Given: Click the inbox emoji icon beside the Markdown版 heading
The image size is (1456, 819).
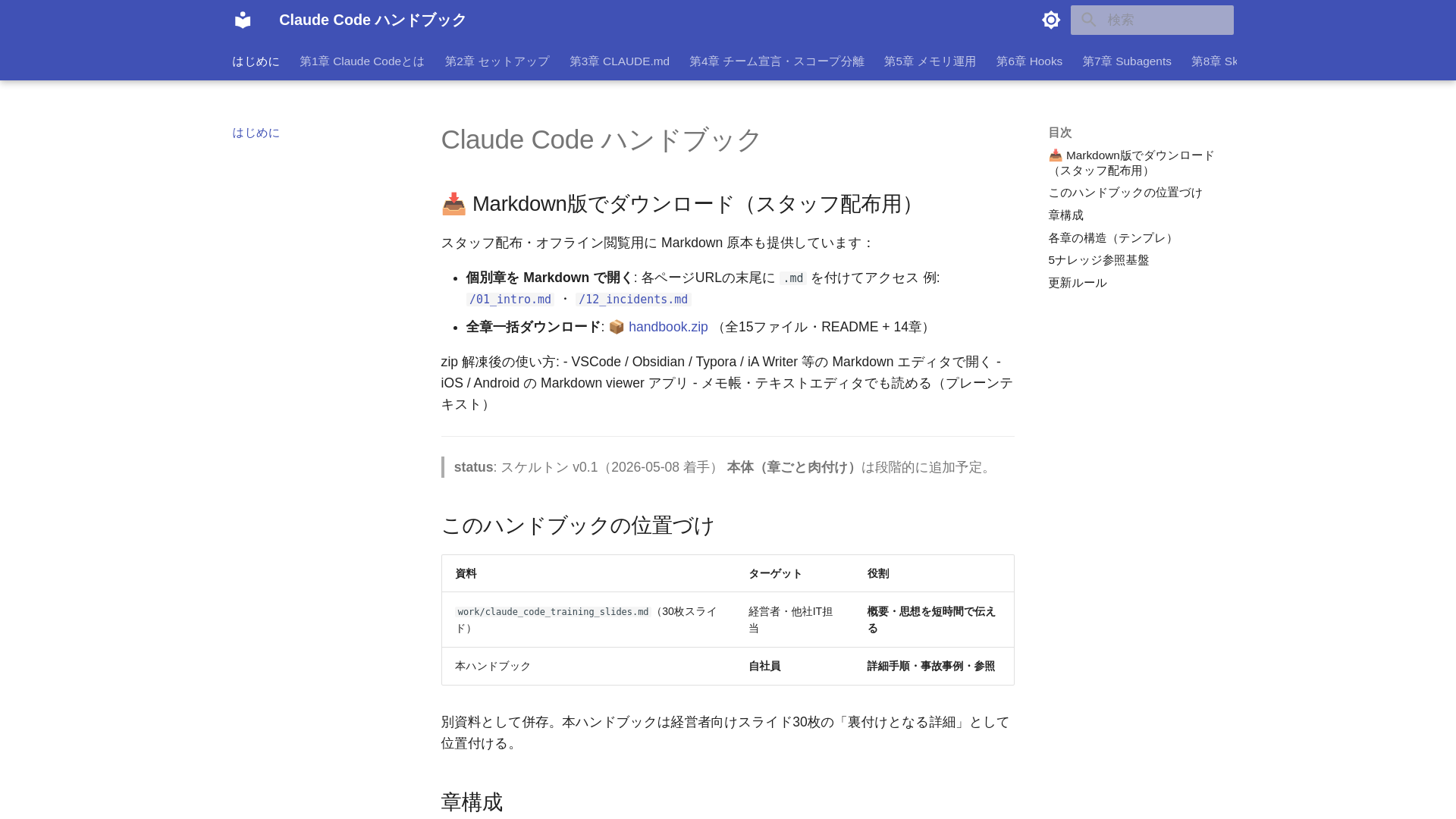Looking at the screenshot, I should 453,203.
